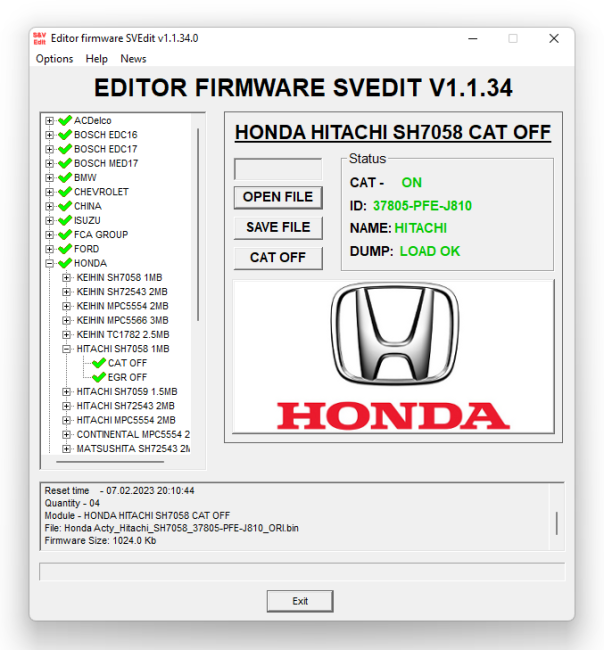Collapse the HITACHI SH7058 1MB node

[66, 349]
